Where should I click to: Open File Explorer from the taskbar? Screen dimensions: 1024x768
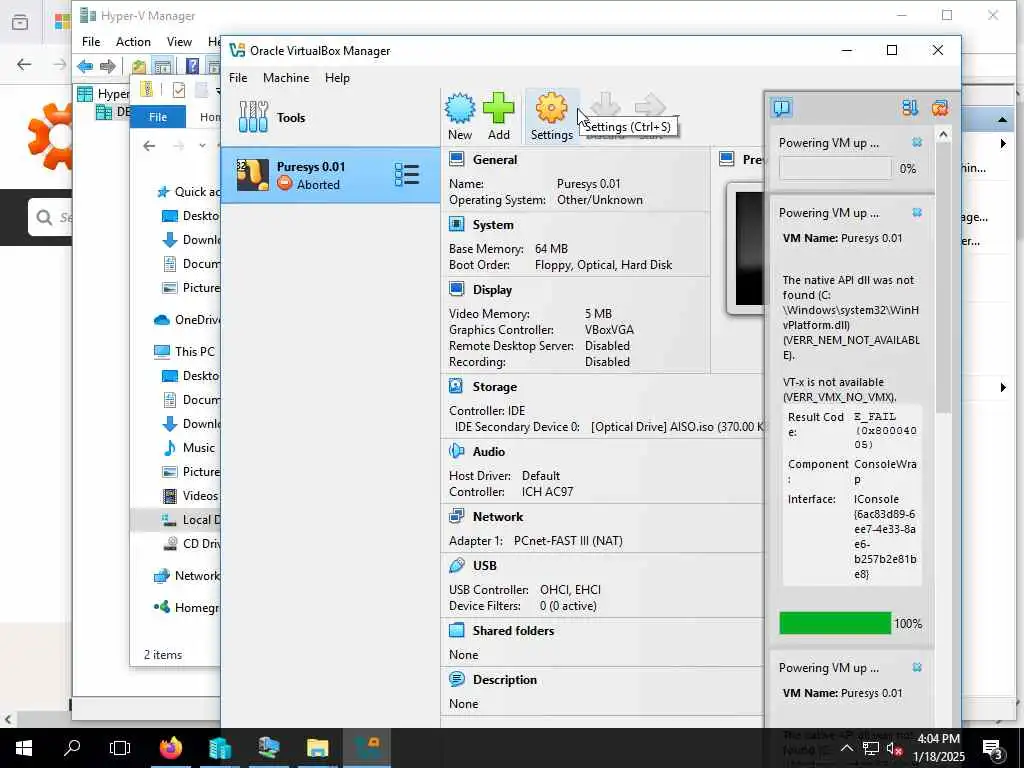318,748
